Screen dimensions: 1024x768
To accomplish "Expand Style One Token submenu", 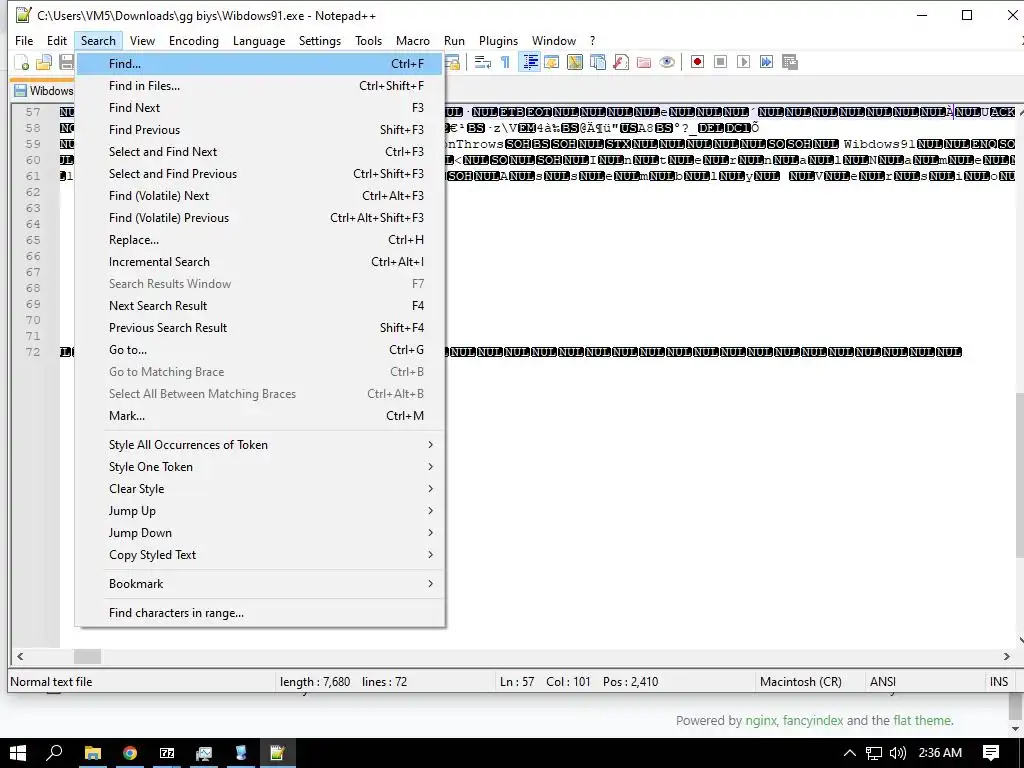I will [260, 467].
